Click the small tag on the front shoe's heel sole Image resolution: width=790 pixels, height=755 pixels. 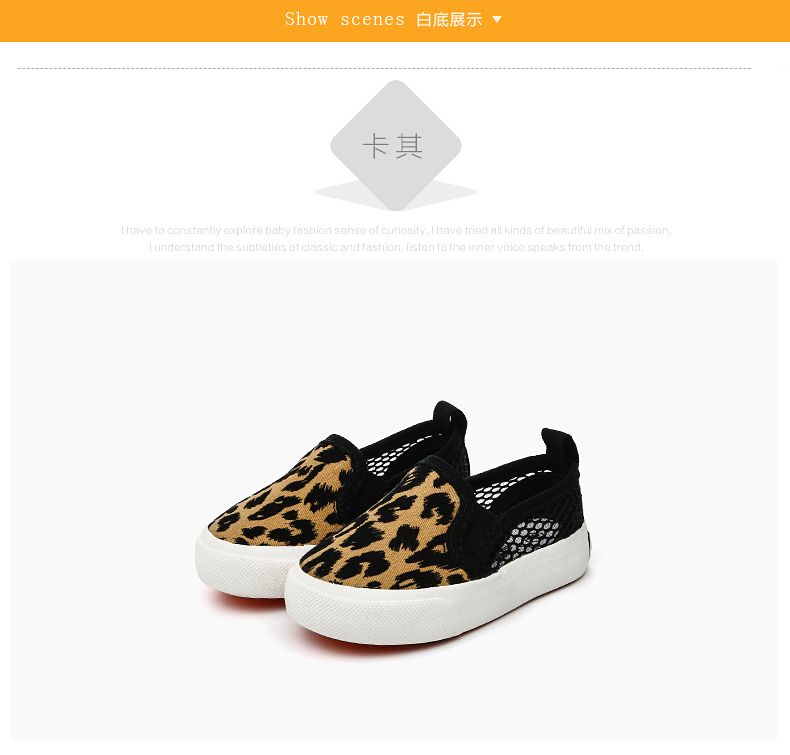tap(589, 546)
